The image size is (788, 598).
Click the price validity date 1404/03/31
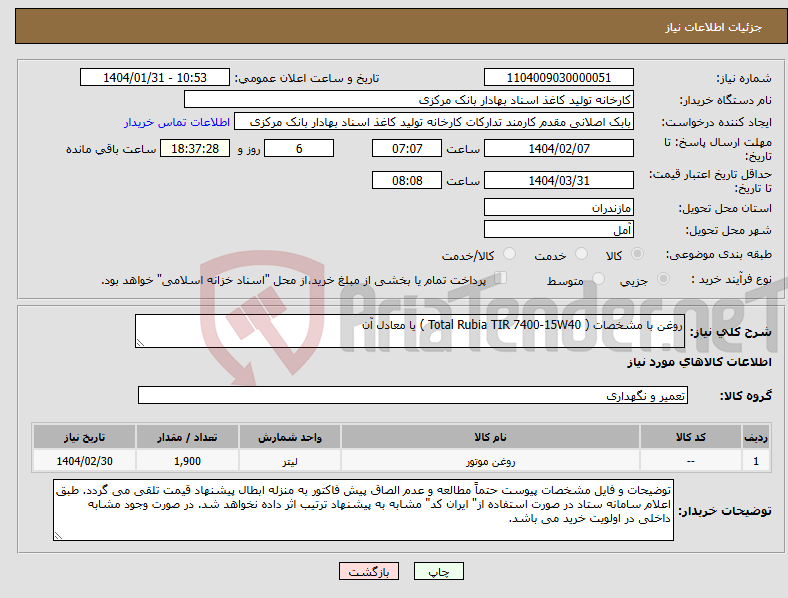(x=558, y=180)
